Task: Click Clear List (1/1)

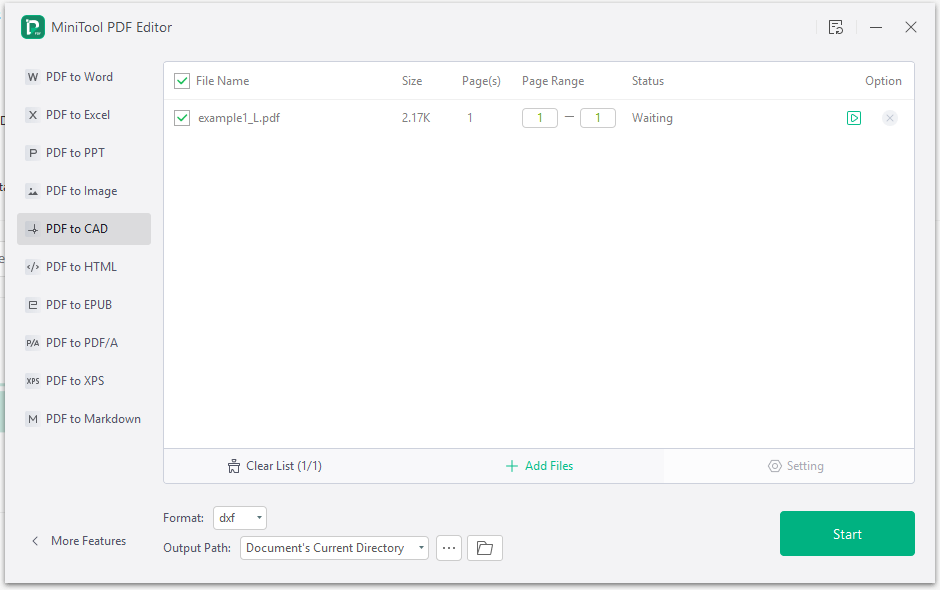Action: [275, 466]
